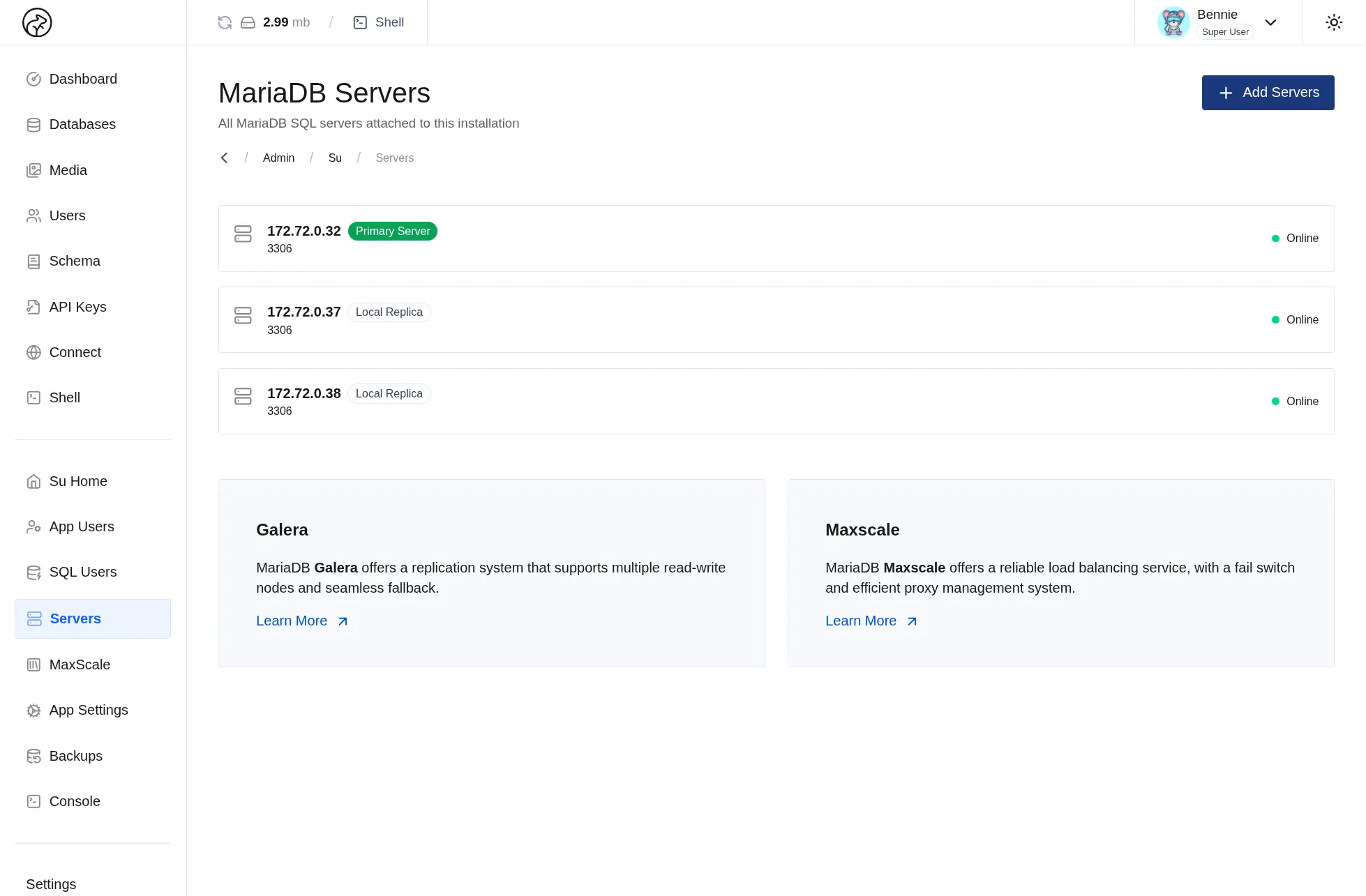The width and height of the screenshot is (1366, 896).
Task: Click the Backups icon in sidebar
Action: 33,756
